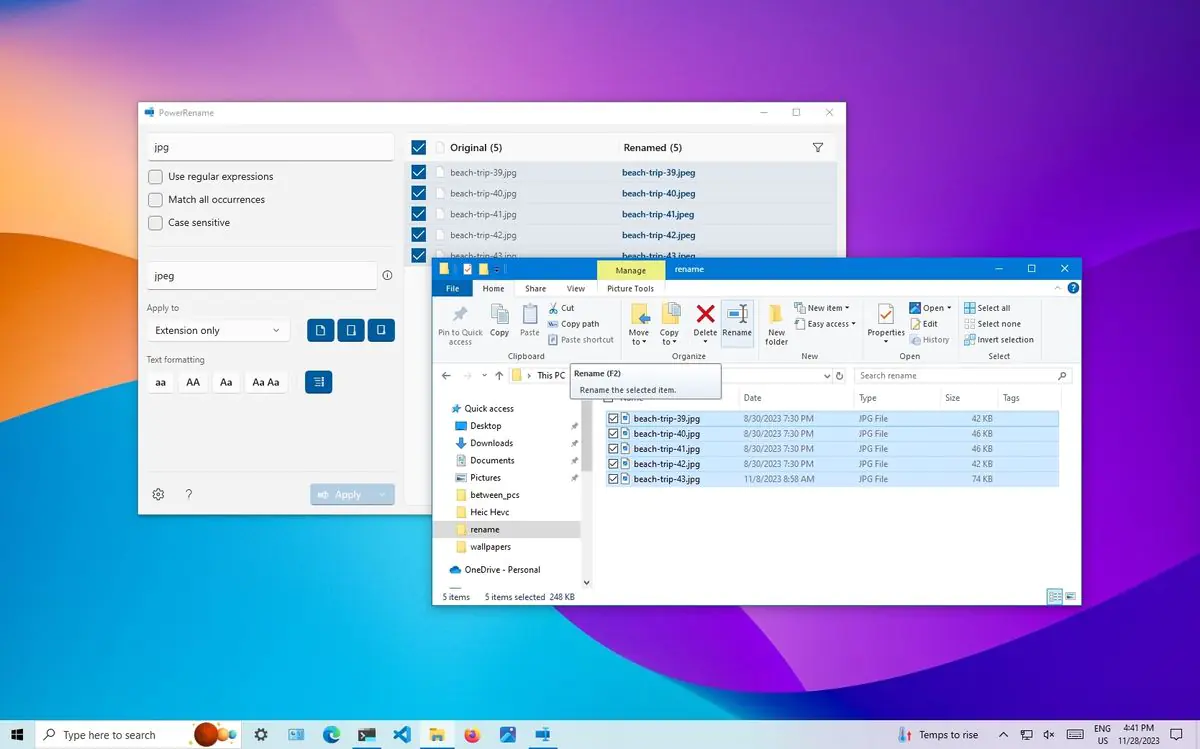Click the New folder icon

click(777, 322)
